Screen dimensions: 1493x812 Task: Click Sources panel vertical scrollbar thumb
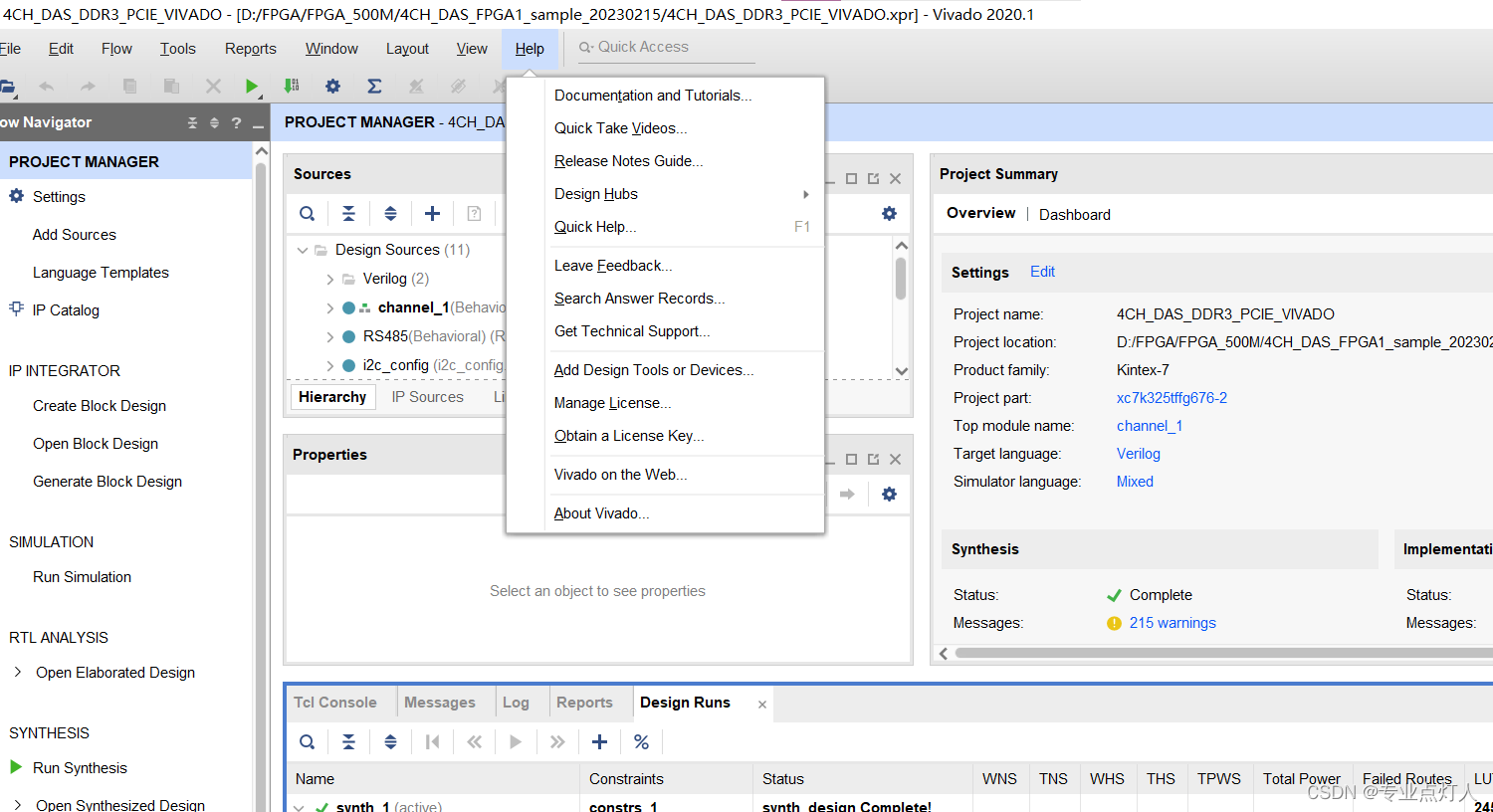point(901,279)
